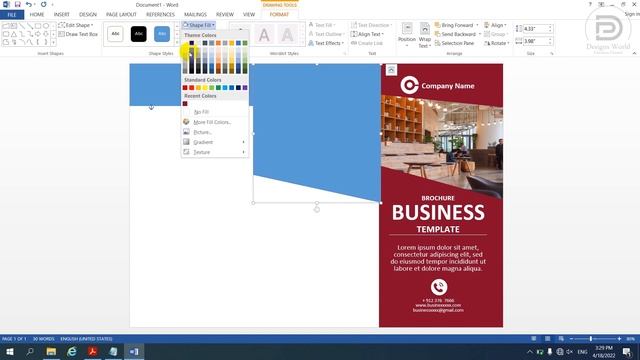The width and height of the screenshot is (640, 360).
Task: Select No Fill option
Action: pyautogui.click(x=215, y=112)
